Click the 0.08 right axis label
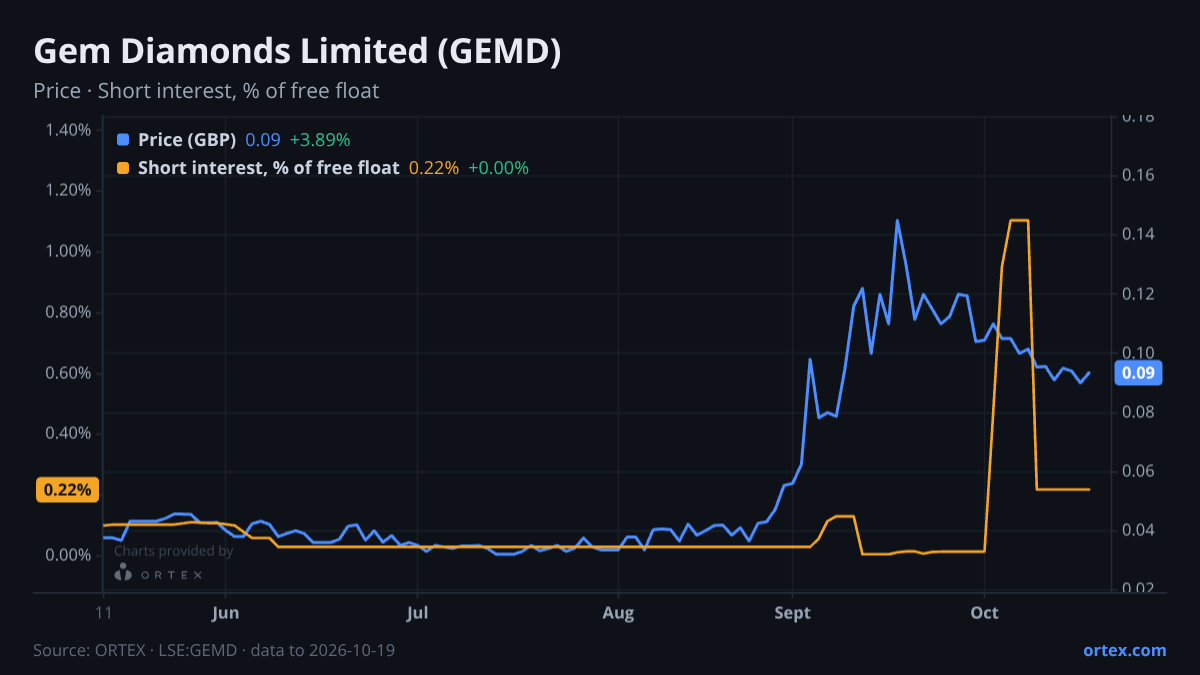This screenshot has width=1200, height=675. 1138,412
